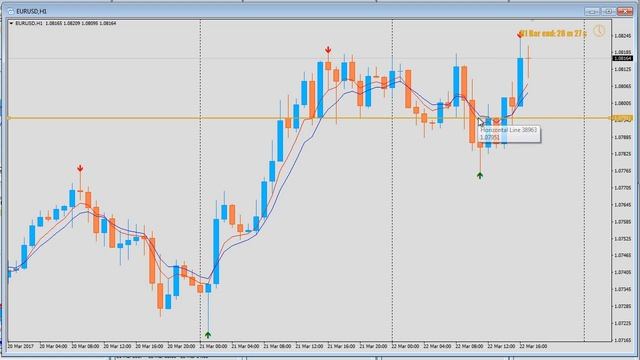The height and width of the screenshot is (360, 640).
Task: Click the EURUSD,H1 chart window icon
Action: pos(11,11)
